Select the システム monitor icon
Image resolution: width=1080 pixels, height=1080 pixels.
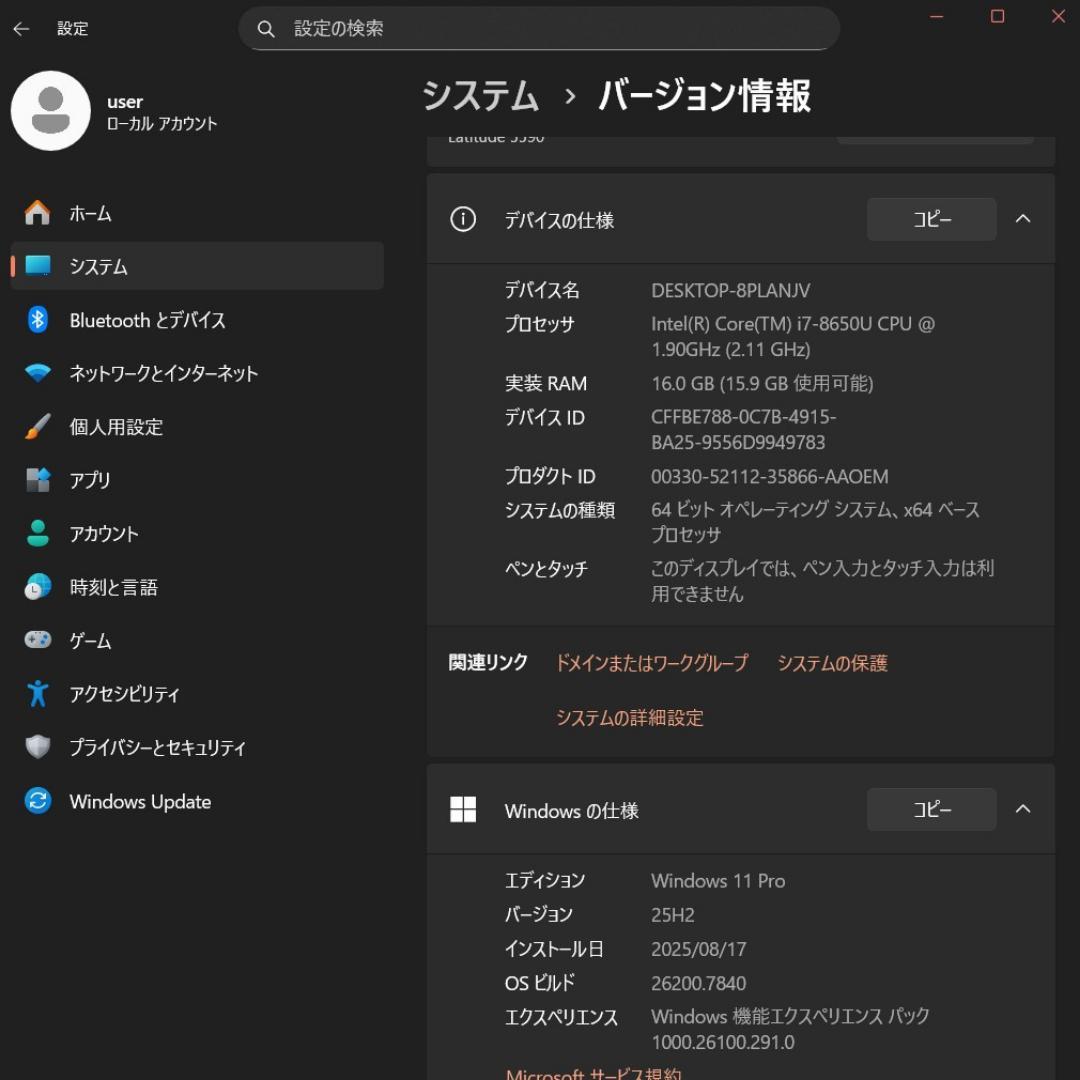[x=37, y=266]
